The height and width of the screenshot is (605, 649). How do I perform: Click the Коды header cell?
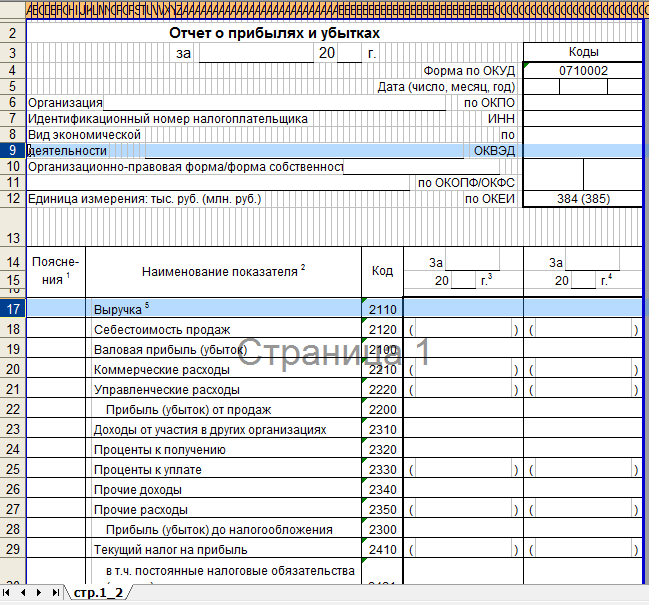(584, 52)
